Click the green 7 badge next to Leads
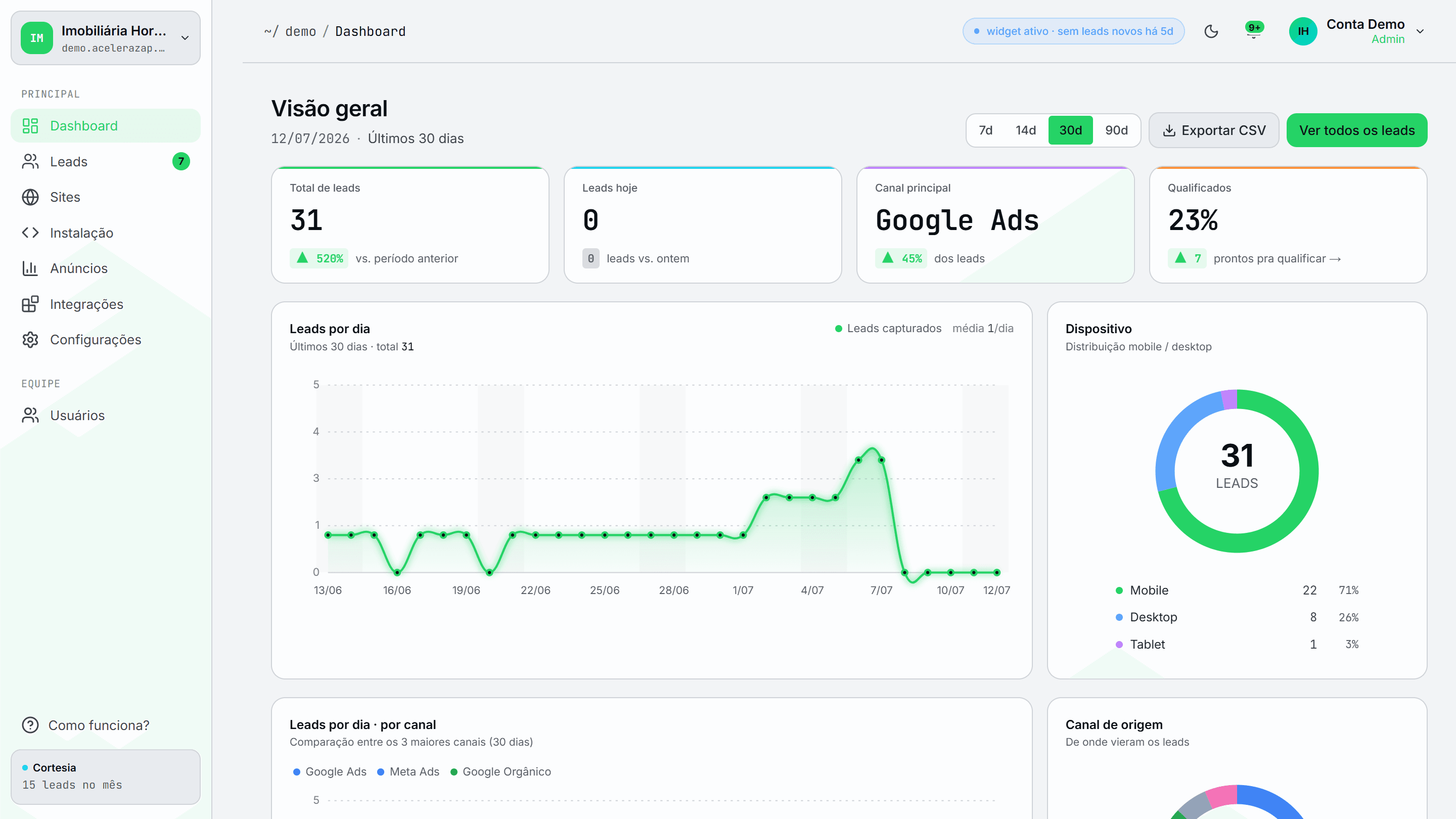 [181, 162]
